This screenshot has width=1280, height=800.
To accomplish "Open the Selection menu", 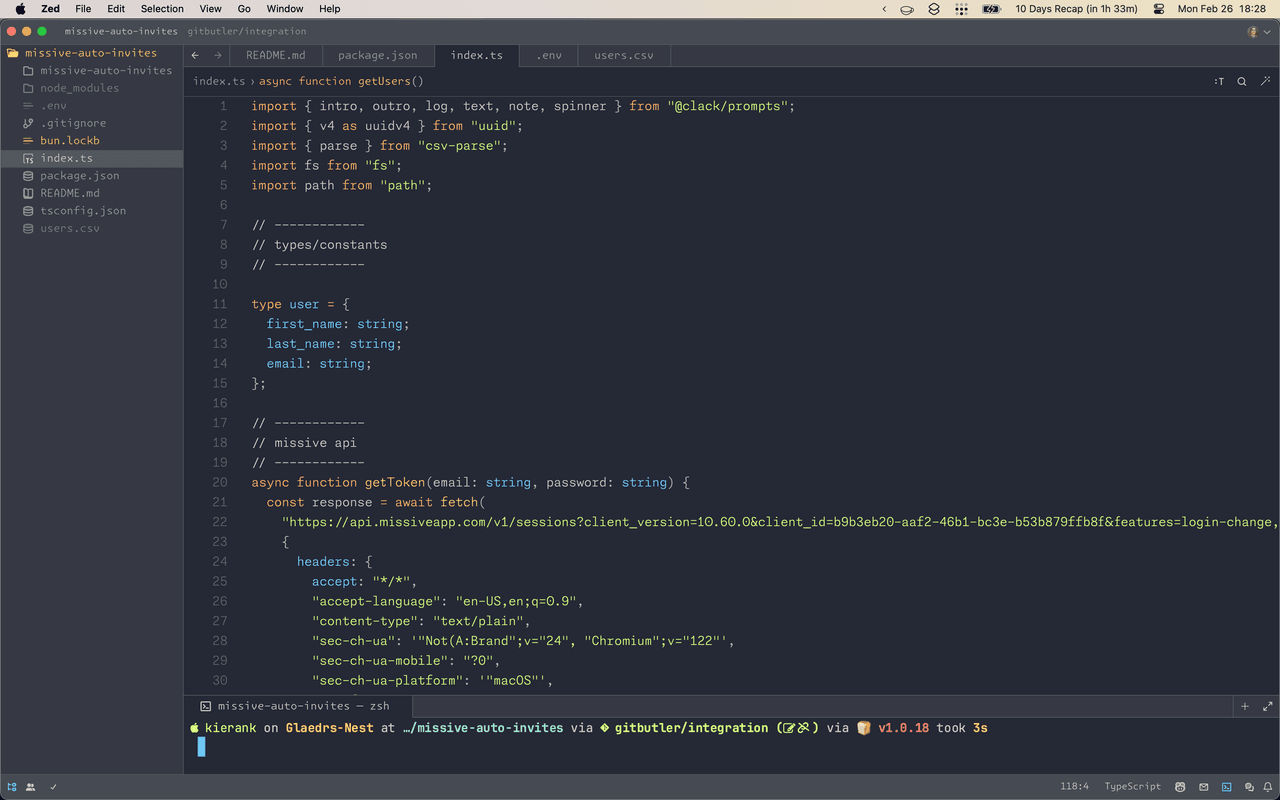I will pos(162,9).
